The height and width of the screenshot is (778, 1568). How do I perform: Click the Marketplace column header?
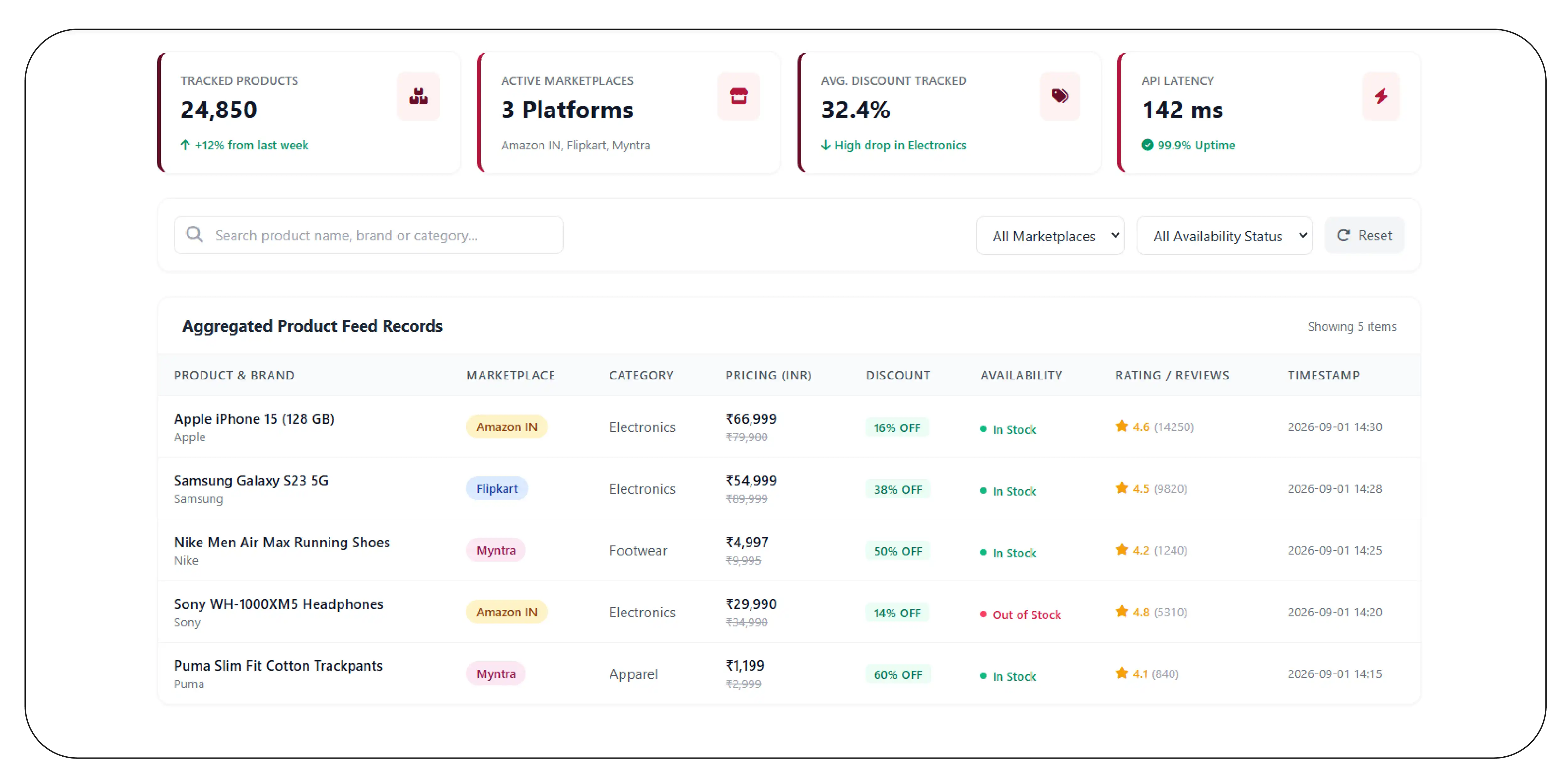click(510, 375)
